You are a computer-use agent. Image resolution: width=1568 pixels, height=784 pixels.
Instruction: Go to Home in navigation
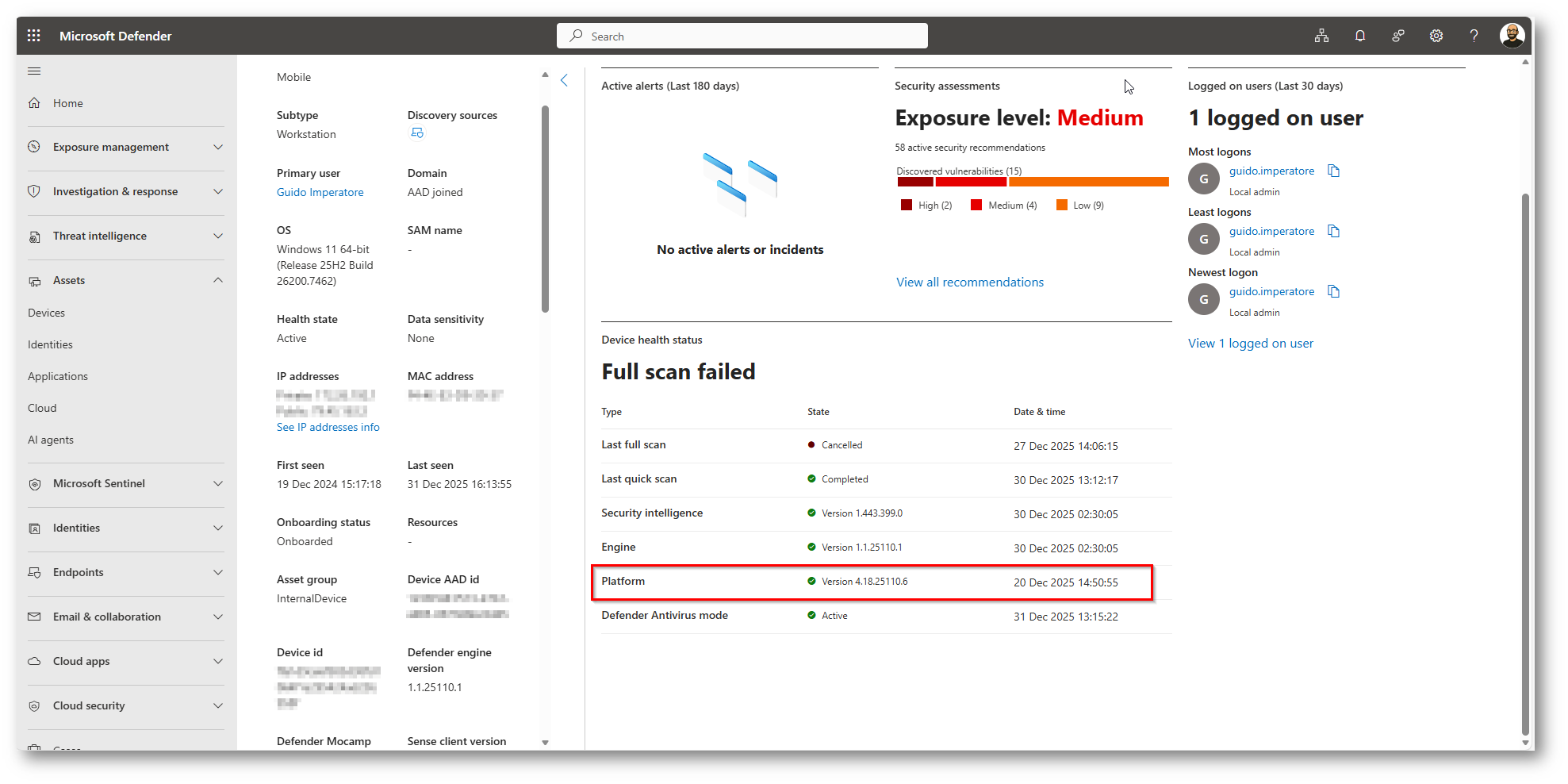pyautogui.click(x=68, y=104)
